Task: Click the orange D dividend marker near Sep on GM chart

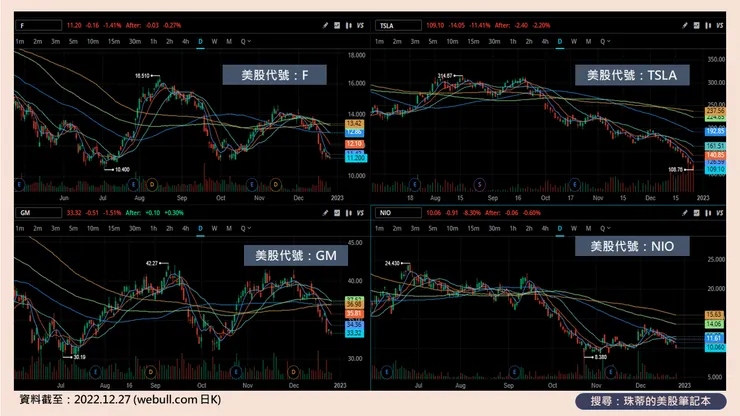Action: coord(151,372)
